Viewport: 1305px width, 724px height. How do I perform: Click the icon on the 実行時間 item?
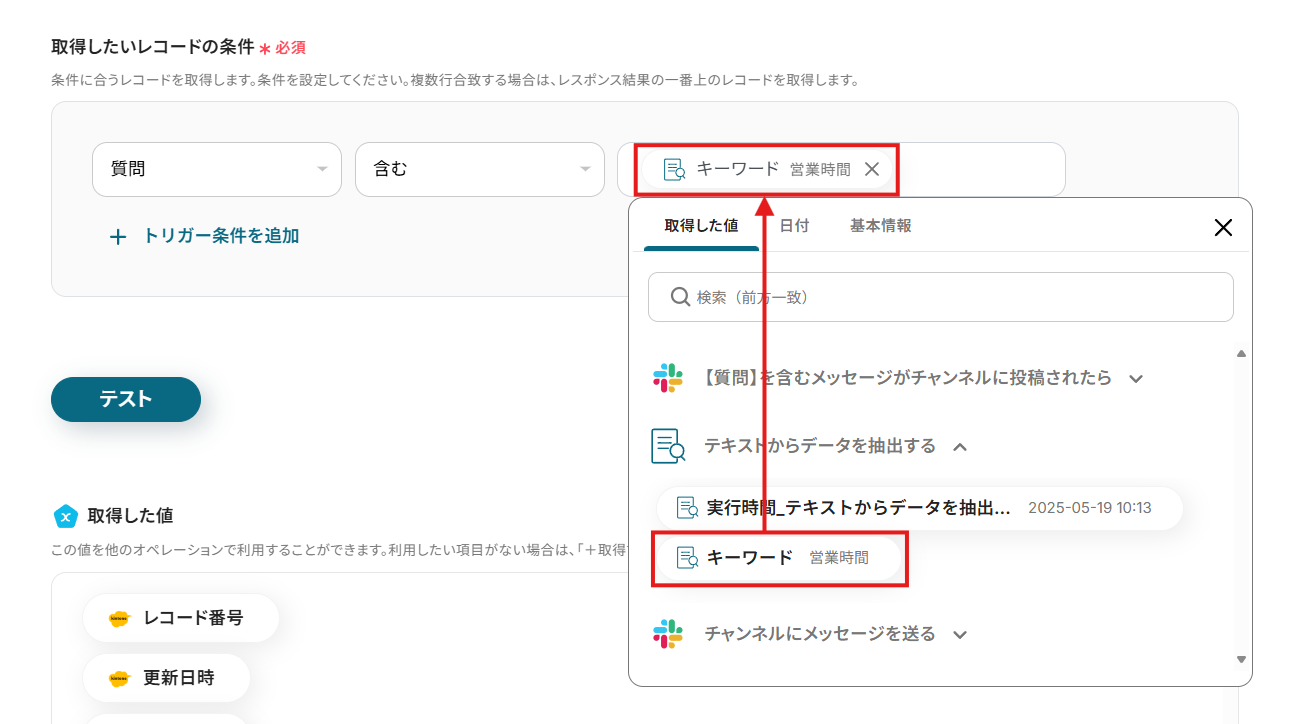(x=687, y=508)
